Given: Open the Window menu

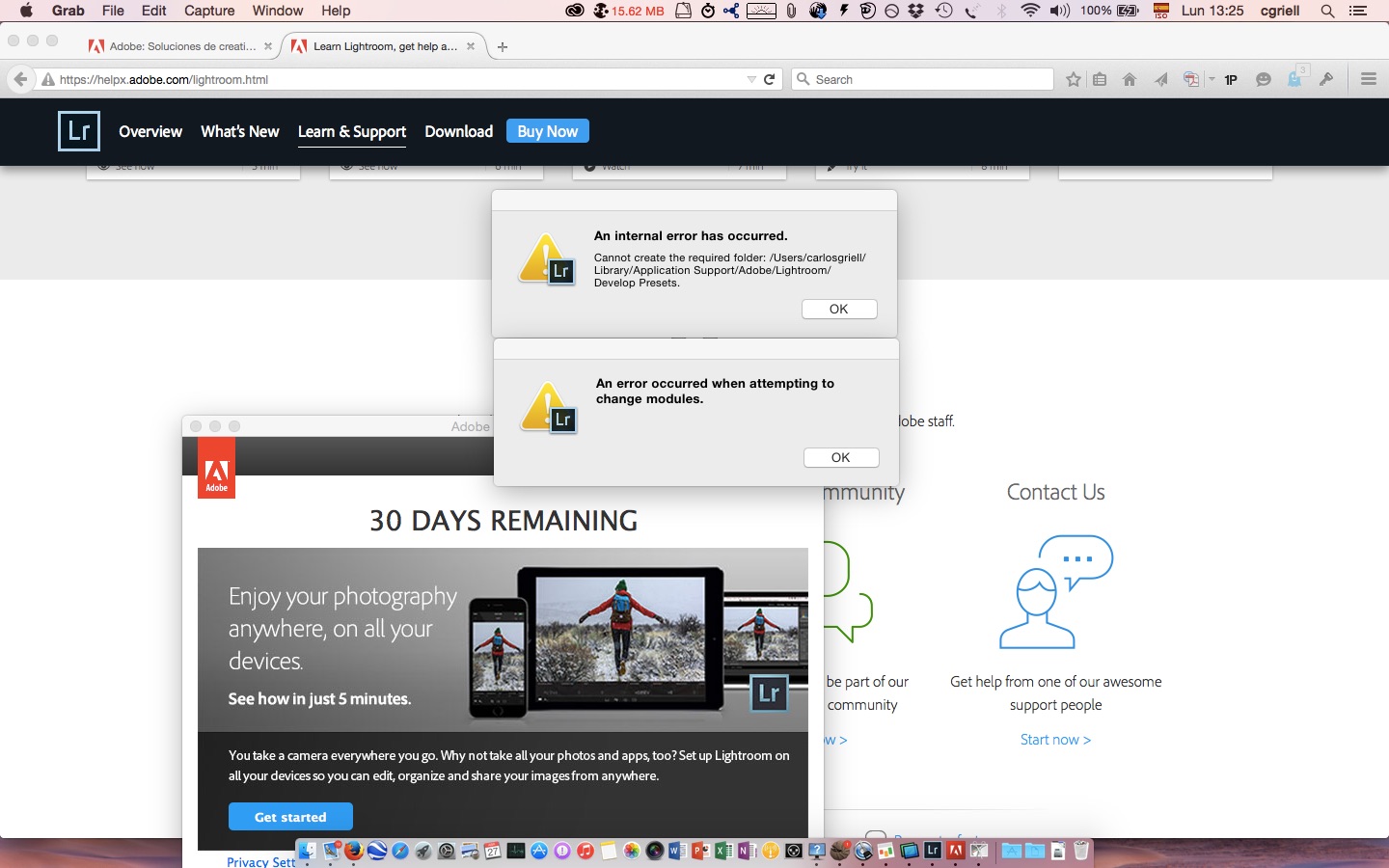Looking at the screenshot, I should 278,11.
